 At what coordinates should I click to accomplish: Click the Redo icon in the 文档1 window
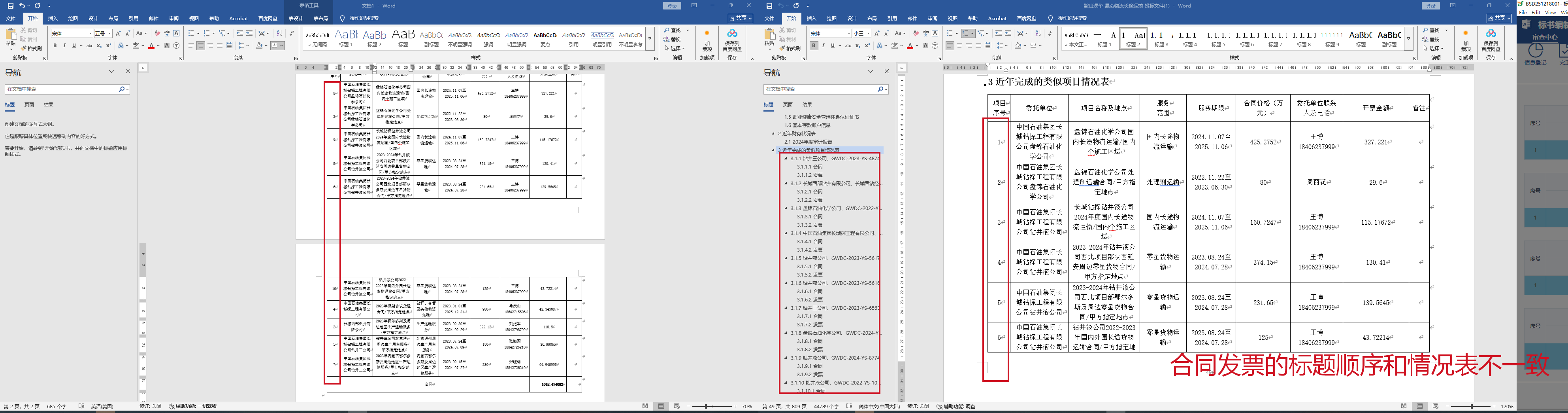pos(38,6)
